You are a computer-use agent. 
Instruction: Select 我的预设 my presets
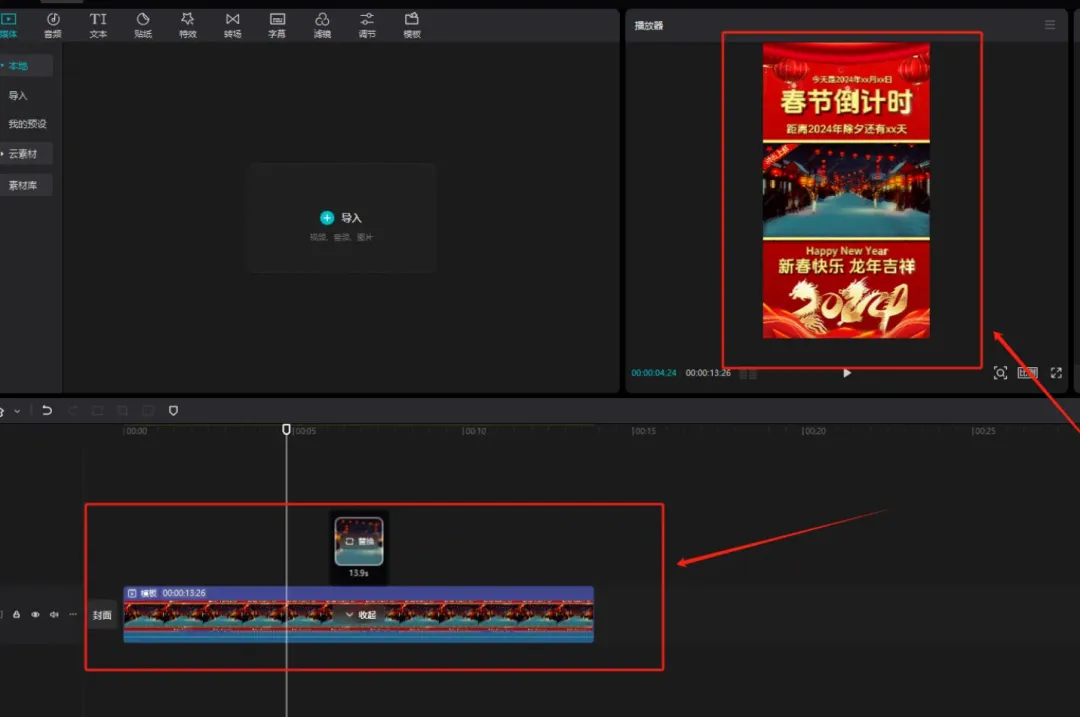tap(28, 124)
